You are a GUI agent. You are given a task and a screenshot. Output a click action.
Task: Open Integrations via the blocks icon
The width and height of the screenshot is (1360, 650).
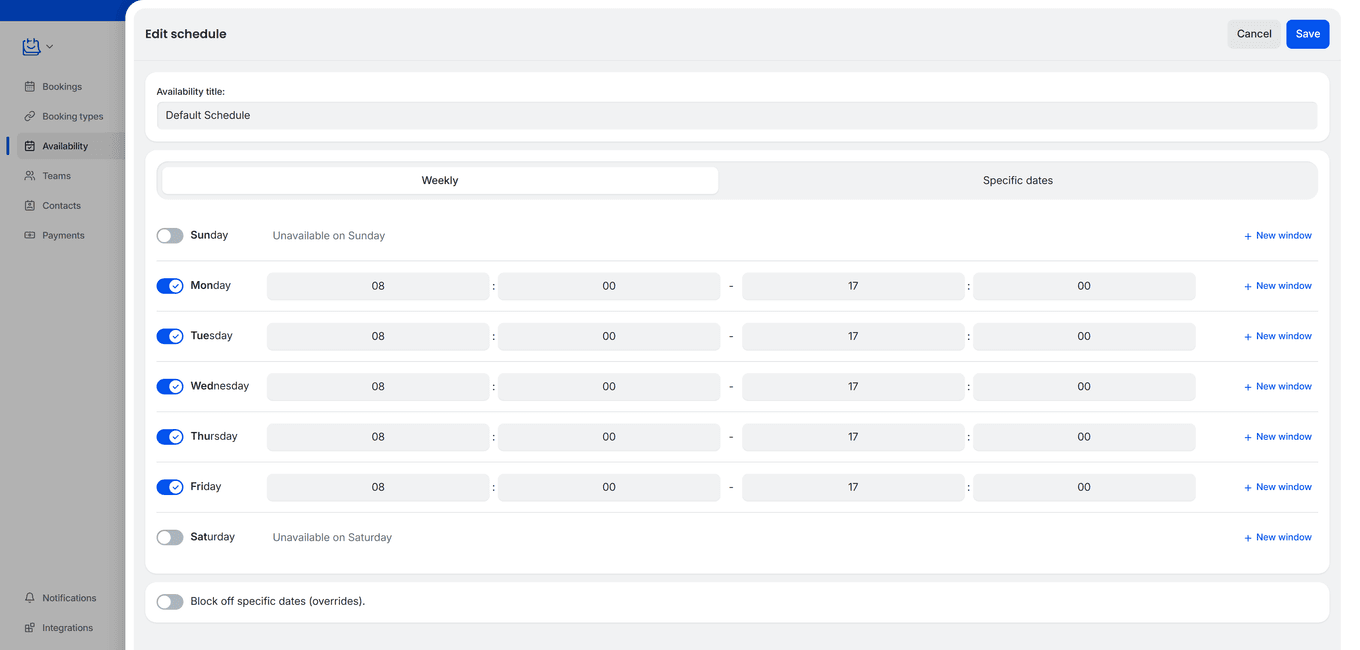(30, 627)
